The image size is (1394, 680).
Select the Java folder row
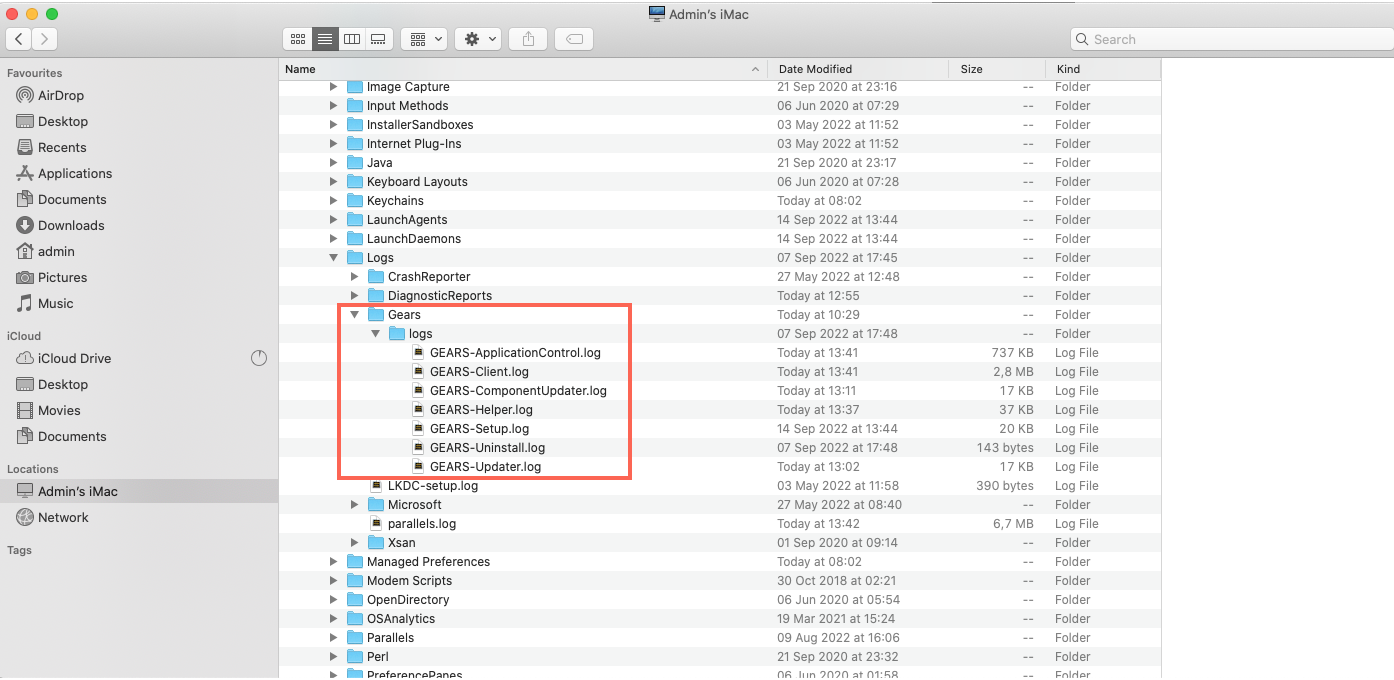[x=720, y=163]
